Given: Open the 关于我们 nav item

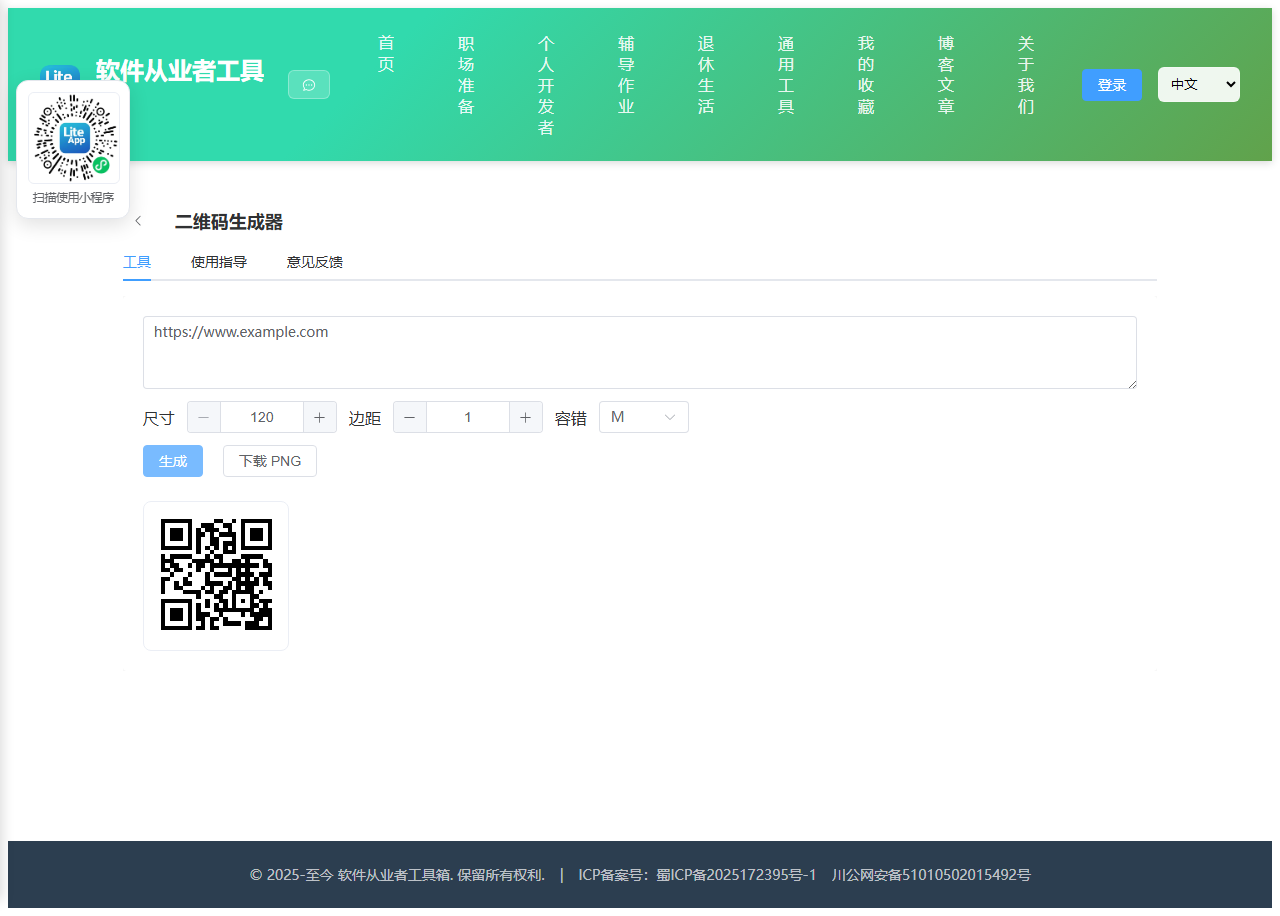Looking at the screenshot, I should pos(1026,75).
